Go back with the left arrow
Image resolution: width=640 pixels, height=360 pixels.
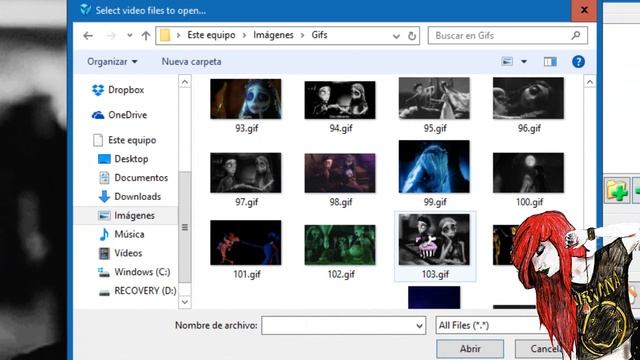pyautogui.click(x=88, y=36)
